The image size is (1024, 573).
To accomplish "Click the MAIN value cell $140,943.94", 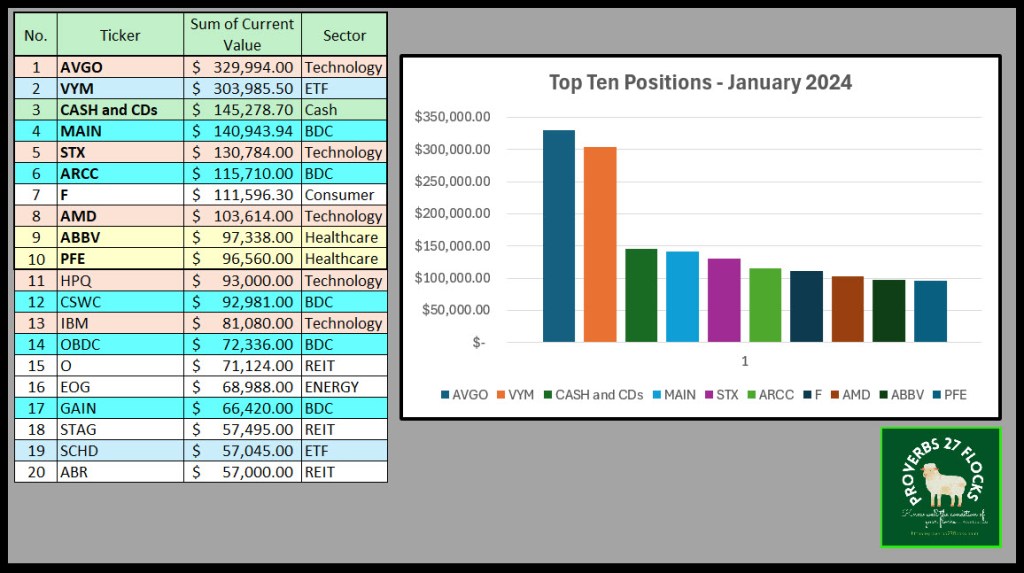I will [x=243, y=131].
